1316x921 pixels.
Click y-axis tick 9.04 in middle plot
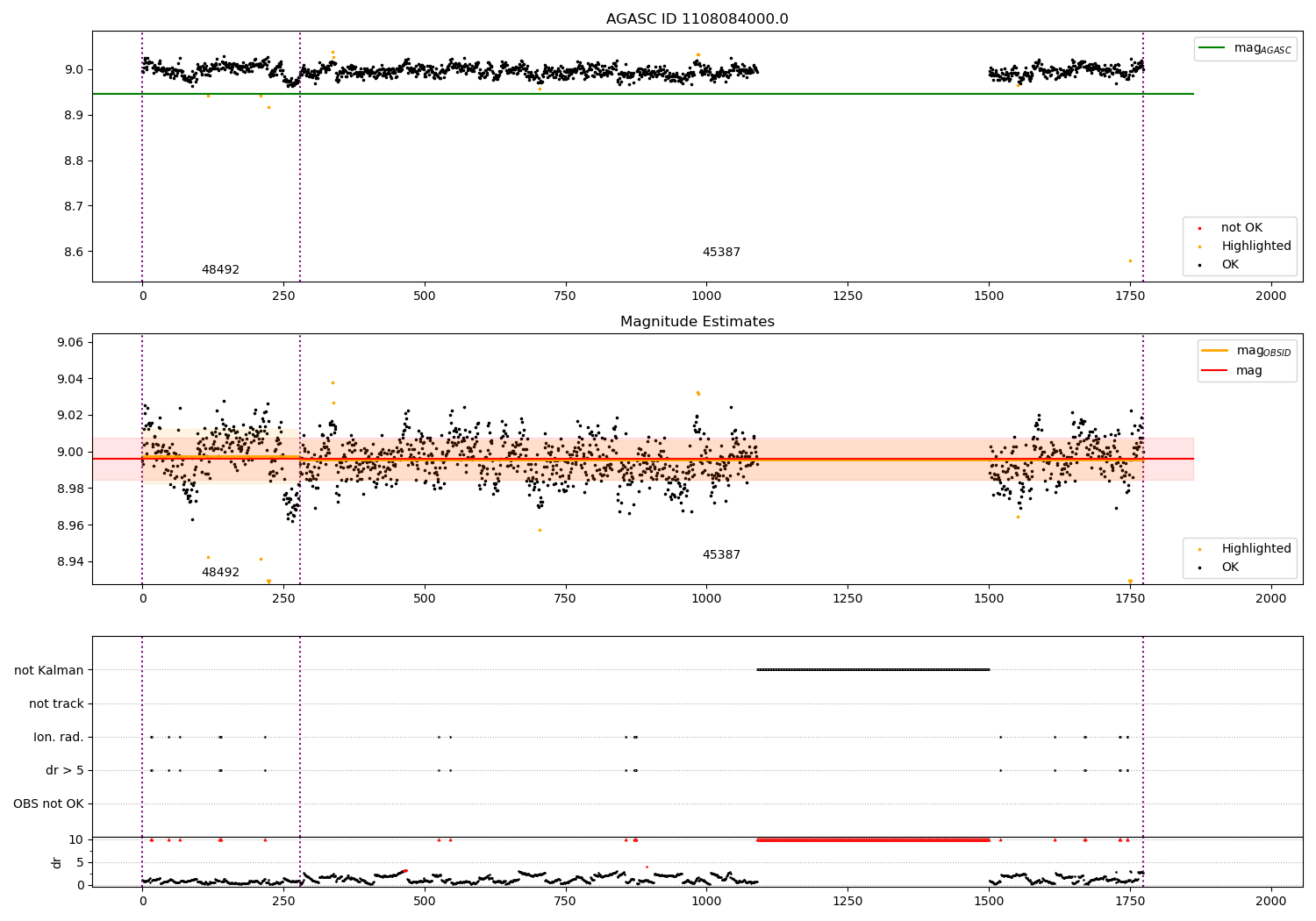click(70, 380)
